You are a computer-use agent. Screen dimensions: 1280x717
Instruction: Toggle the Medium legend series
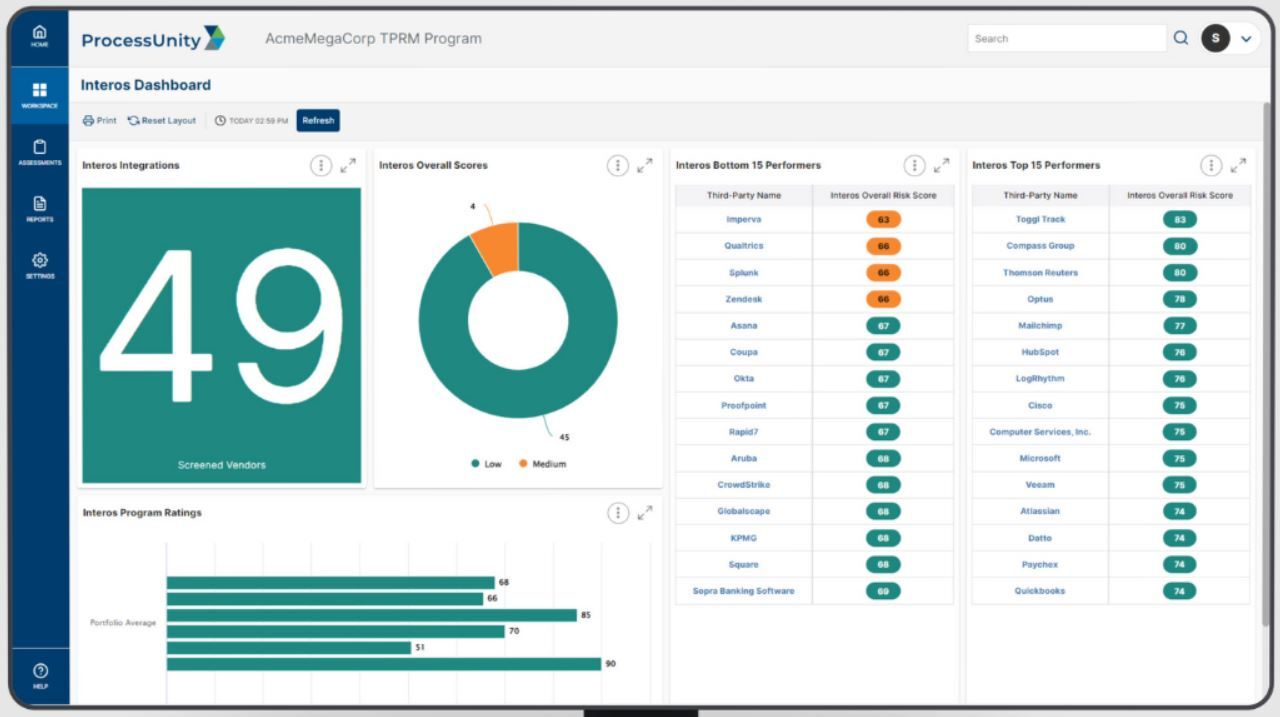(542, 464)
